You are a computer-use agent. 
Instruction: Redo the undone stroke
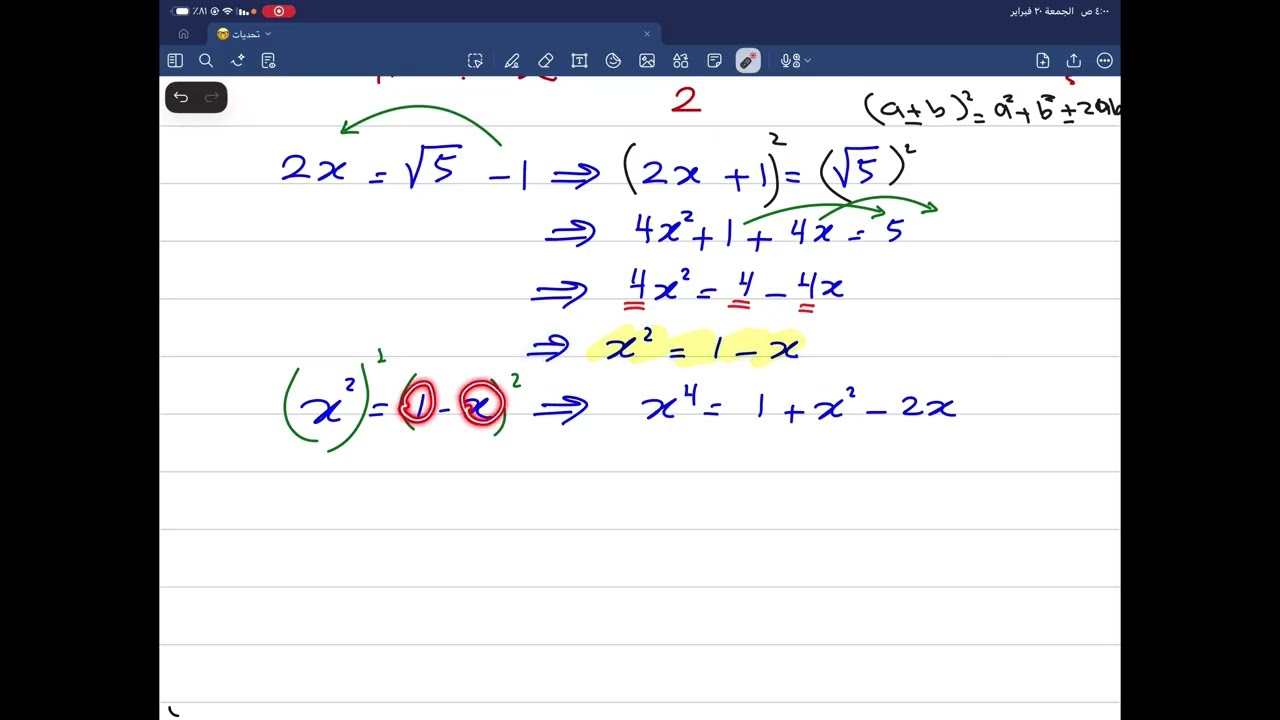(x=212, y=97)
